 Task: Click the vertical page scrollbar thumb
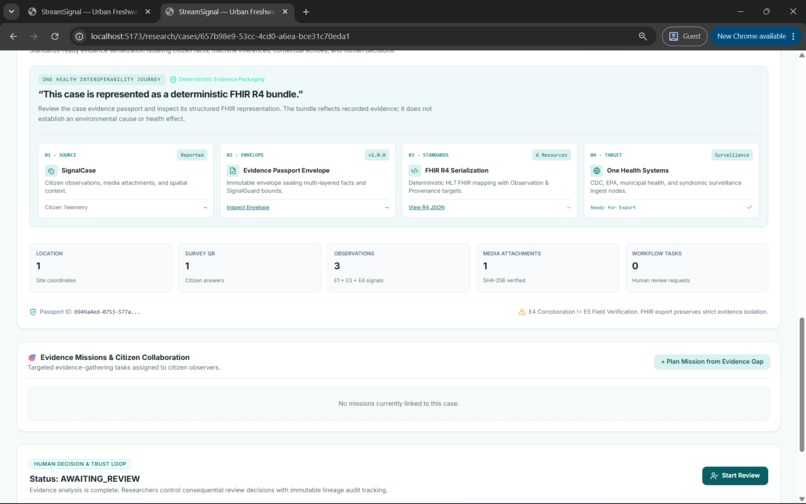click(801, 385)
